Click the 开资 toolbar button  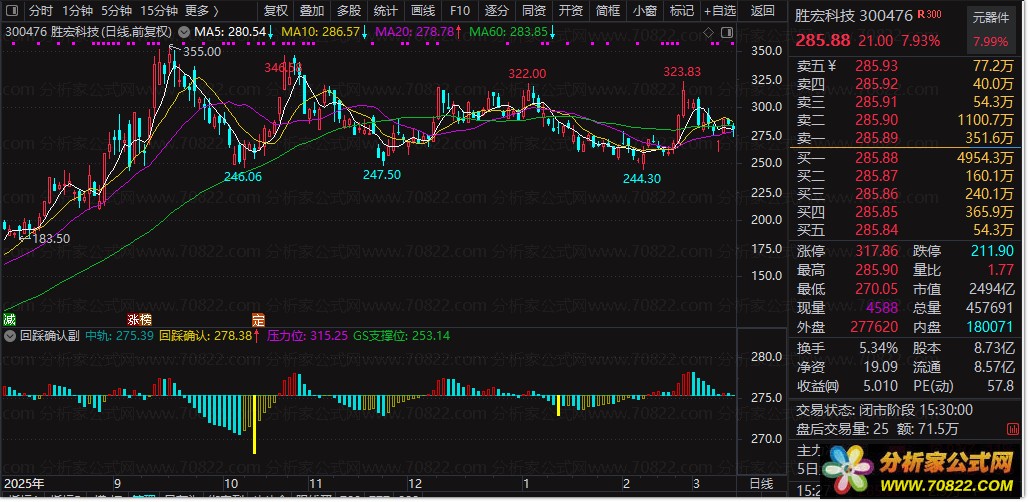click(571, 11)
